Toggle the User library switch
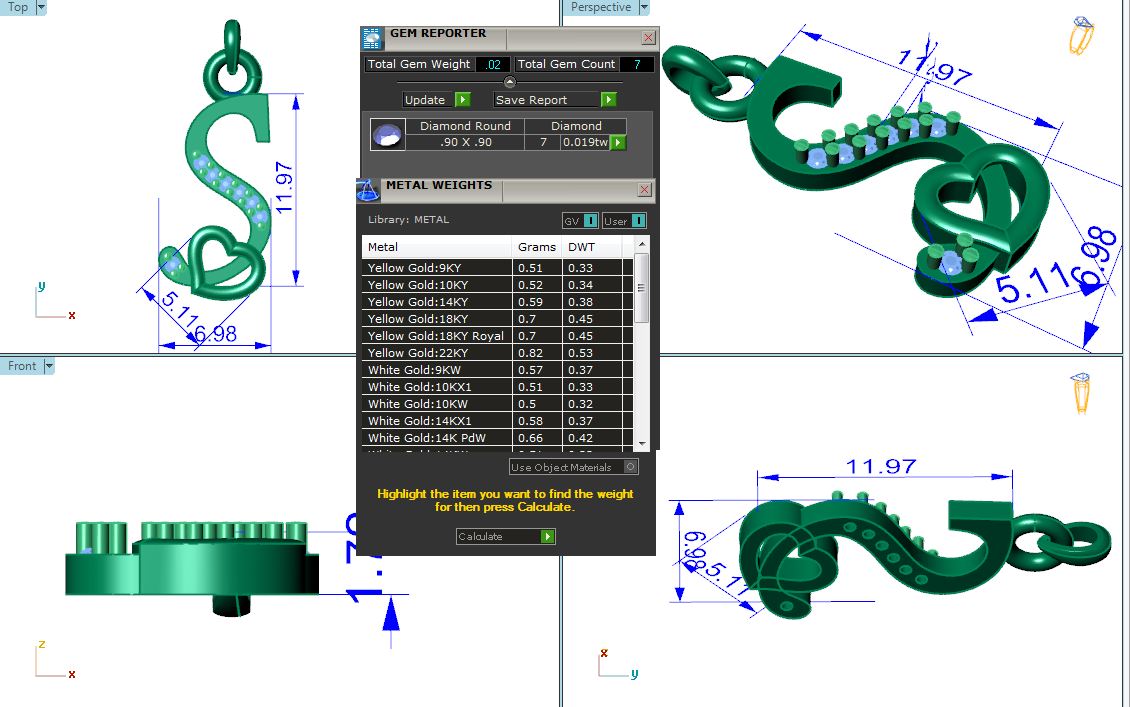 pyautogui.click(x=624, y=221)
